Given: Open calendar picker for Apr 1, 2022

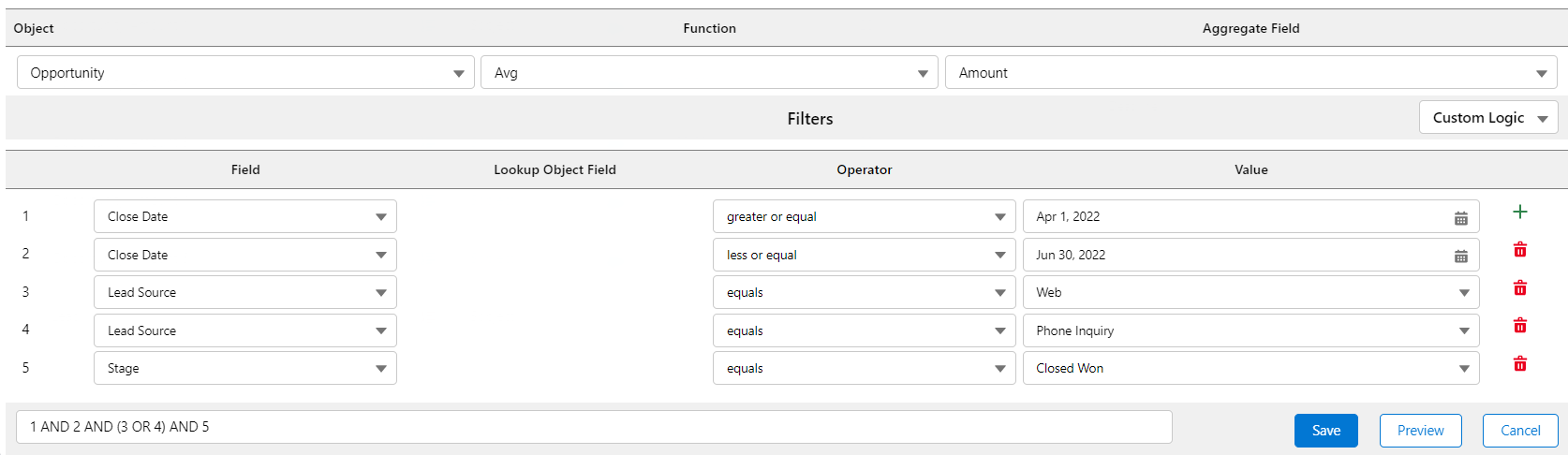Looking at the screenshot, I should pos(1460,217).
